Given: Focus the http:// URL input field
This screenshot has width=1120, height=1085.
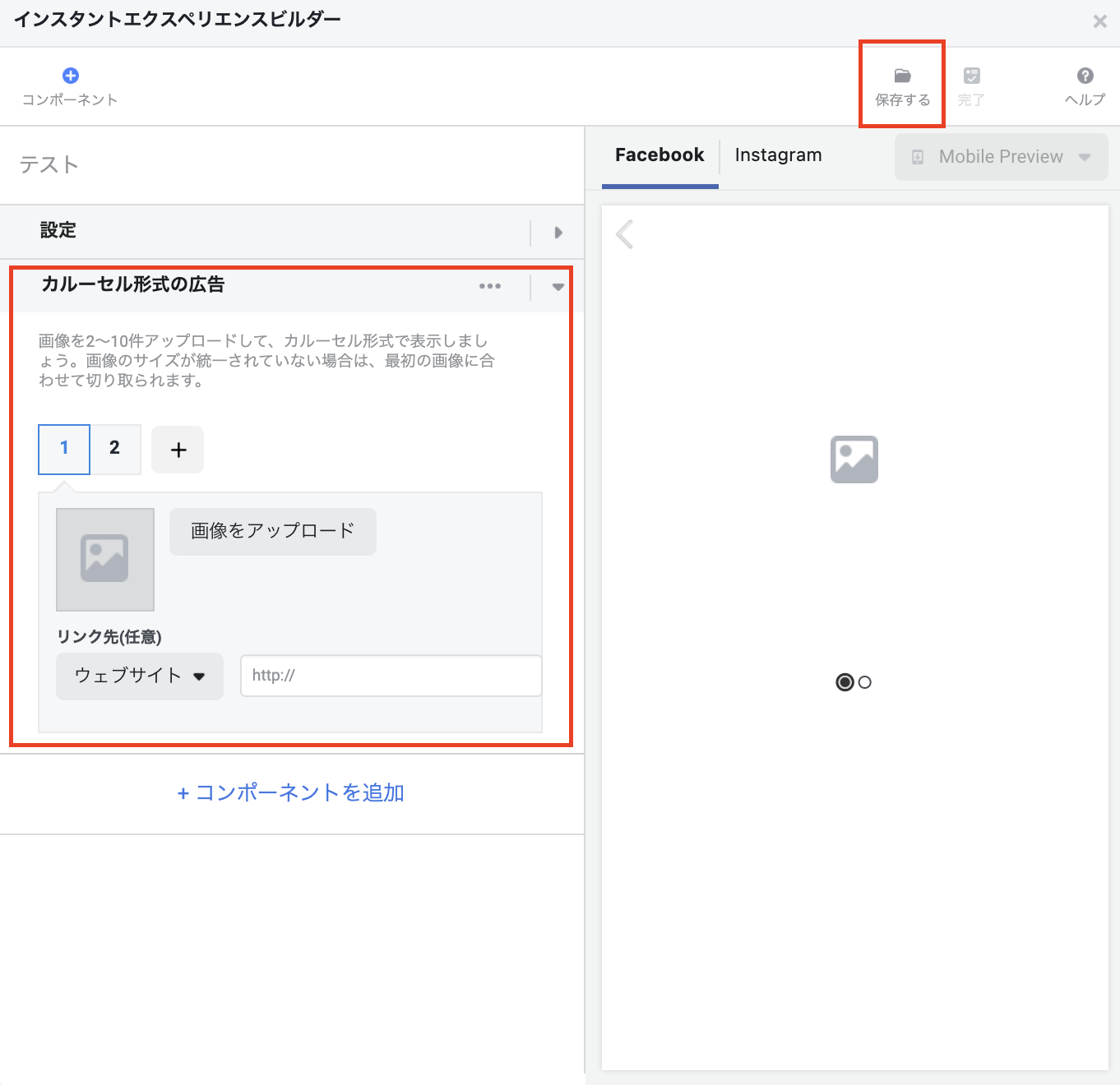Looking at the screenshot, I should point(391,676).
